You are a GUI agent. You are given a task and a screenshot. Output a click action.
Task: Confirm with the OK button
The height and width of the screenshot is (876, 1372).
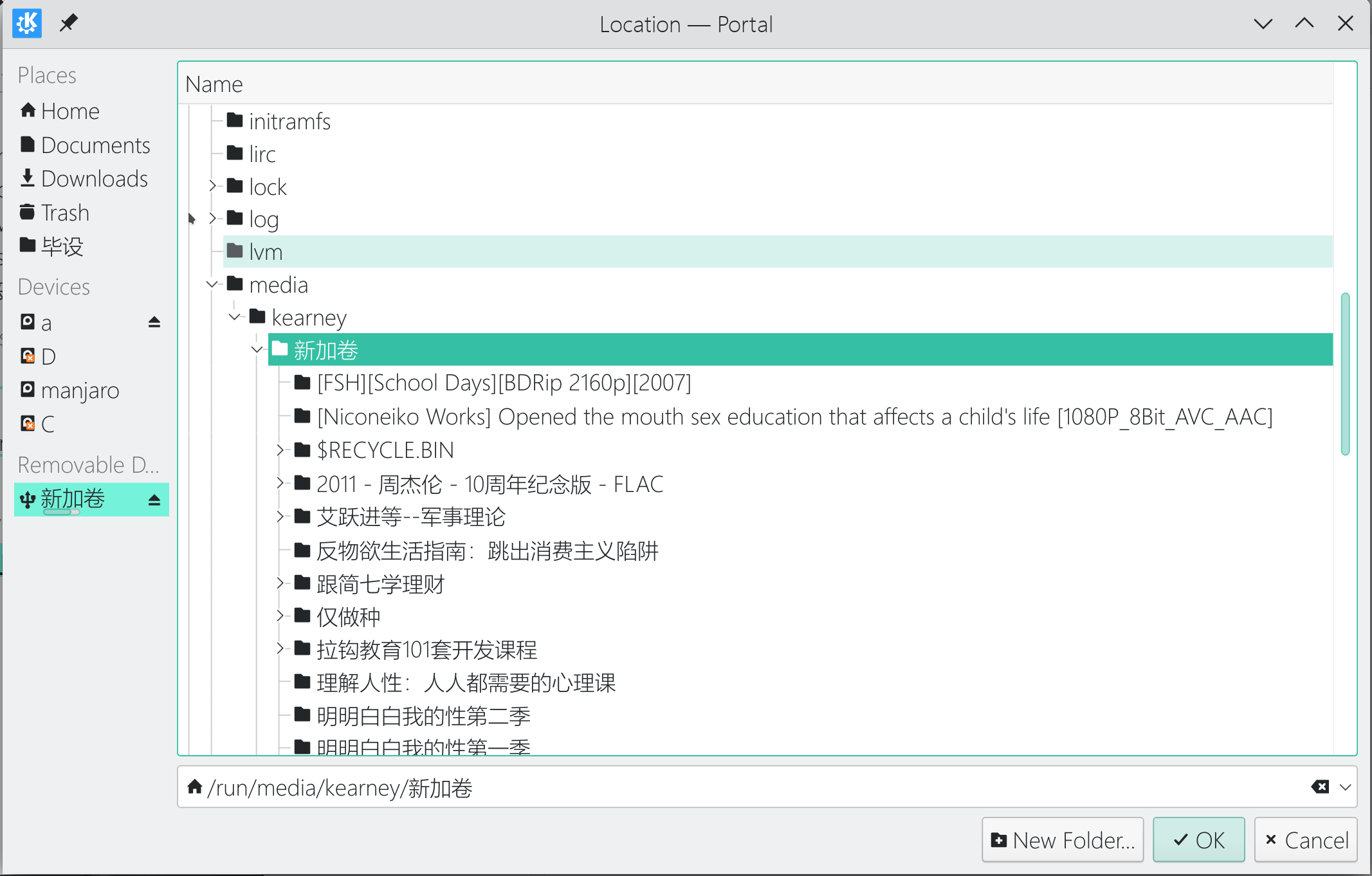click(x=1199, y=840)
